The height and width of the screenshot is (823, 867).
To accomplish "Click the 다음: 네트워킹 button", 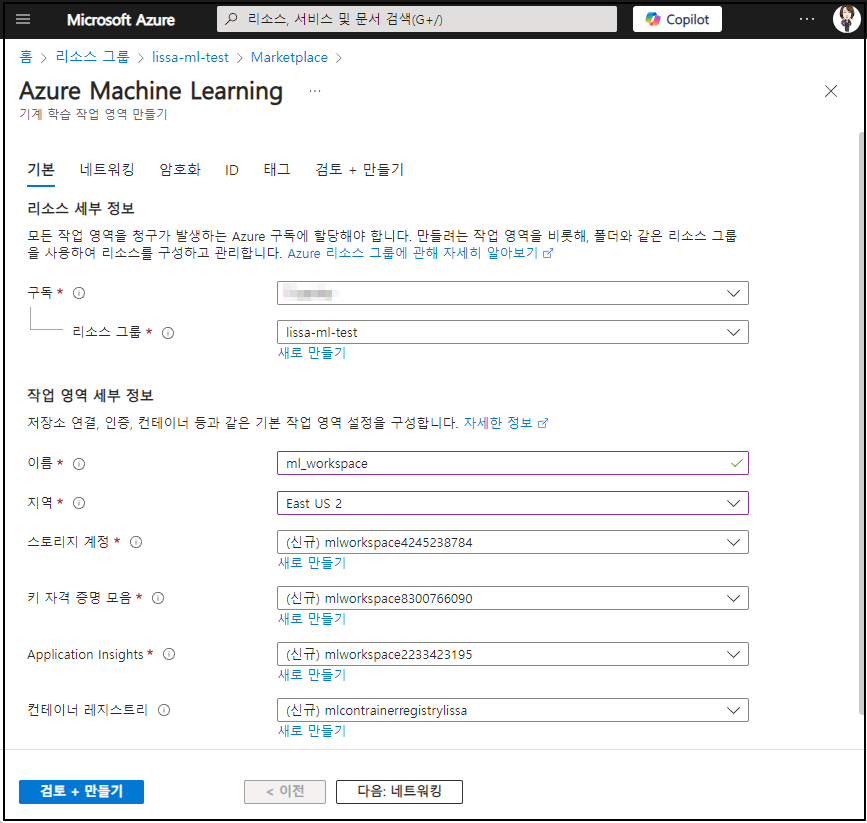I will [398, 791].
